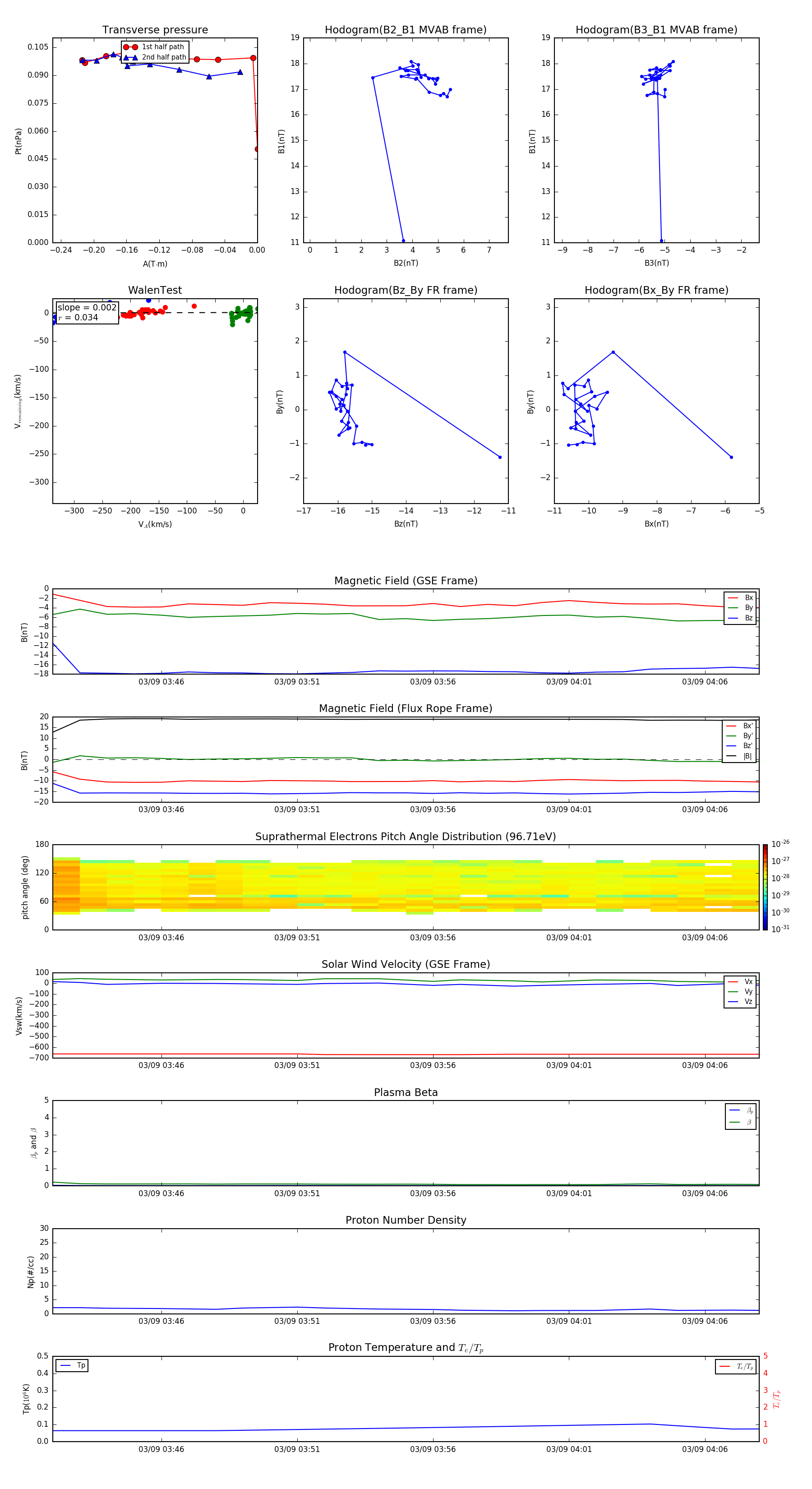Viewport: 812px width, 1489px height.
Task: Click the 'Proton Number Density' title
Action: tap(406, 1220)
